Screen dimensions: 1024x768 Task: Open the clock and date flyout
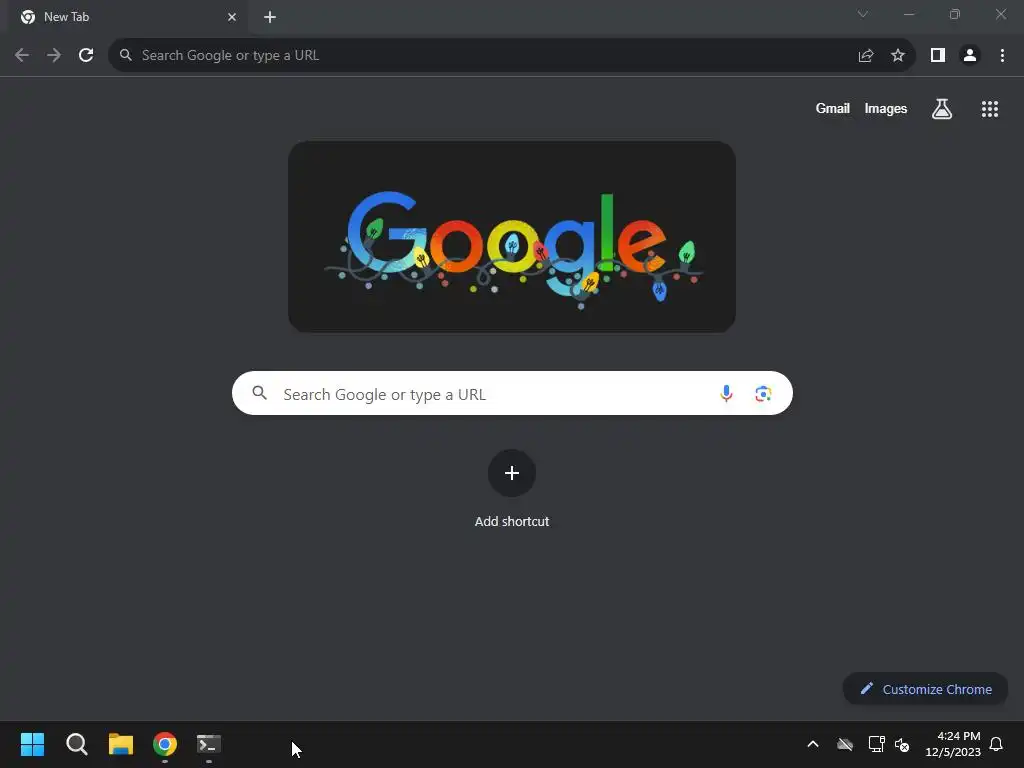[953, 744]
